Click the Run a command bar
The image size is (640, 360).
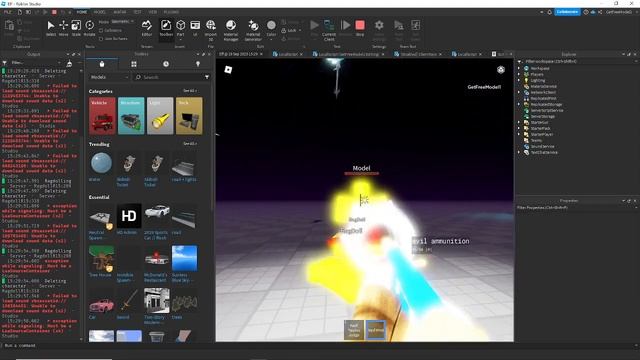point(318,345)
